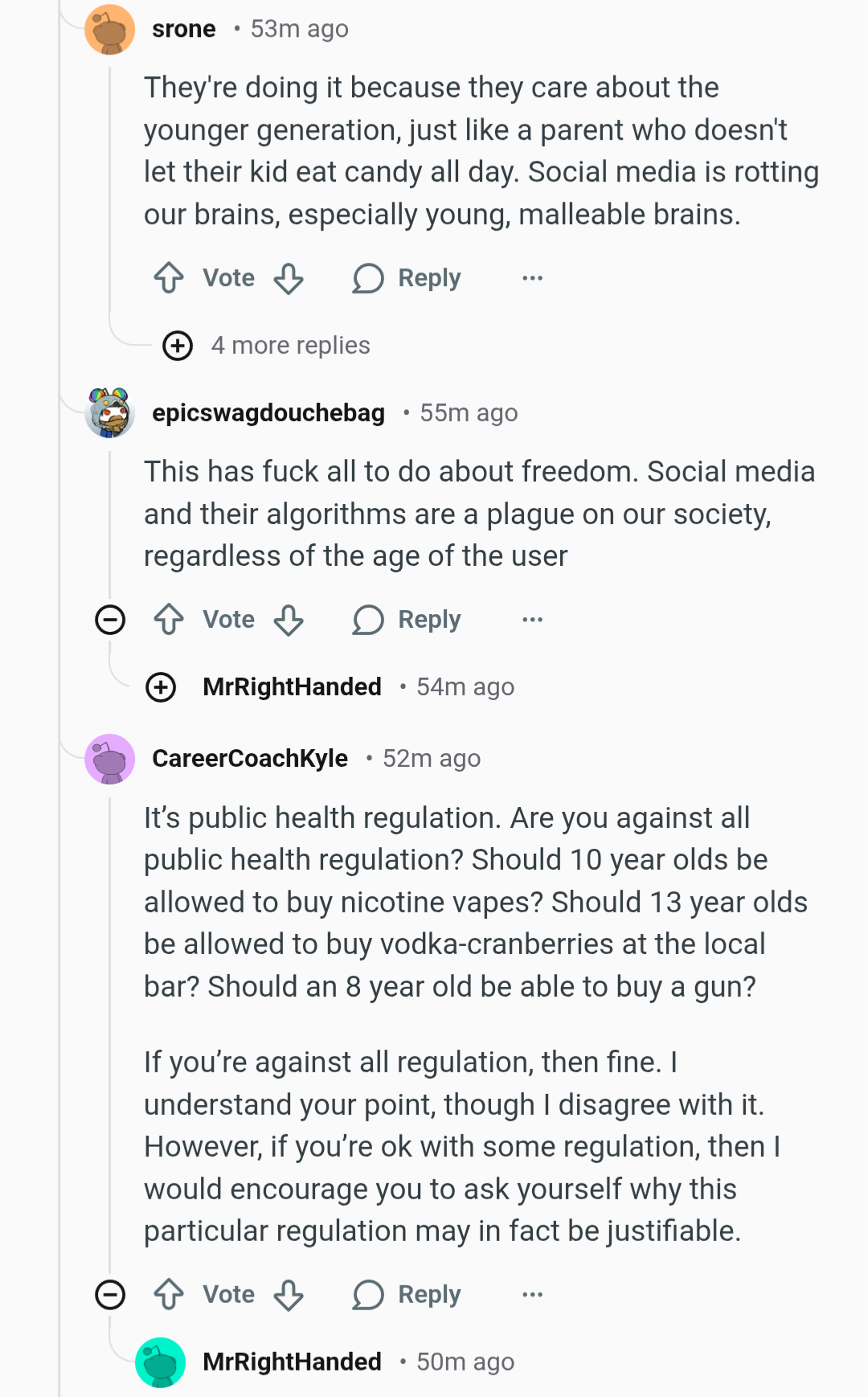The width and height of the screenshot is (868, 1397).
Task: Upvote CareerCoachKyle's comment
Action: [169, 1295]
